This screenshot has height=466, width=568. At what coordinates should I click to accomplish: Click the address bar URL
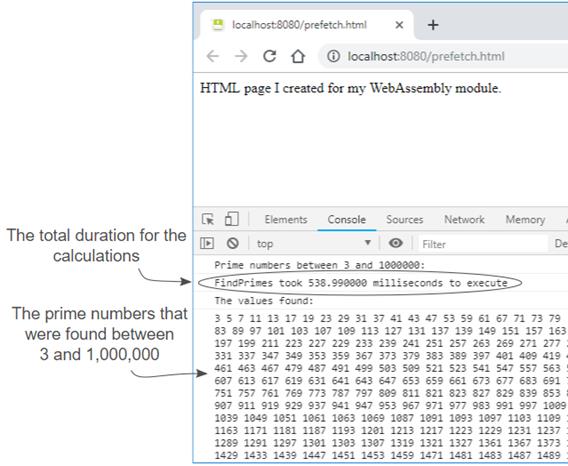tap(426, 56)
